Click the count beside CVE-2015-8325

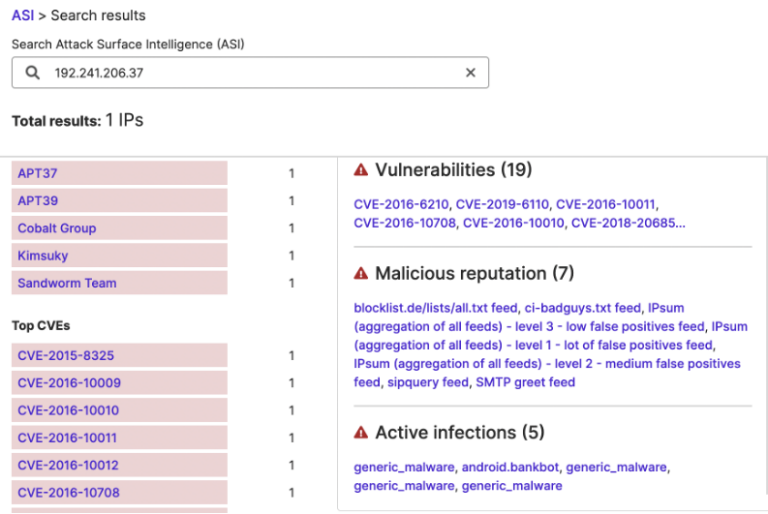tap(291, 355)
